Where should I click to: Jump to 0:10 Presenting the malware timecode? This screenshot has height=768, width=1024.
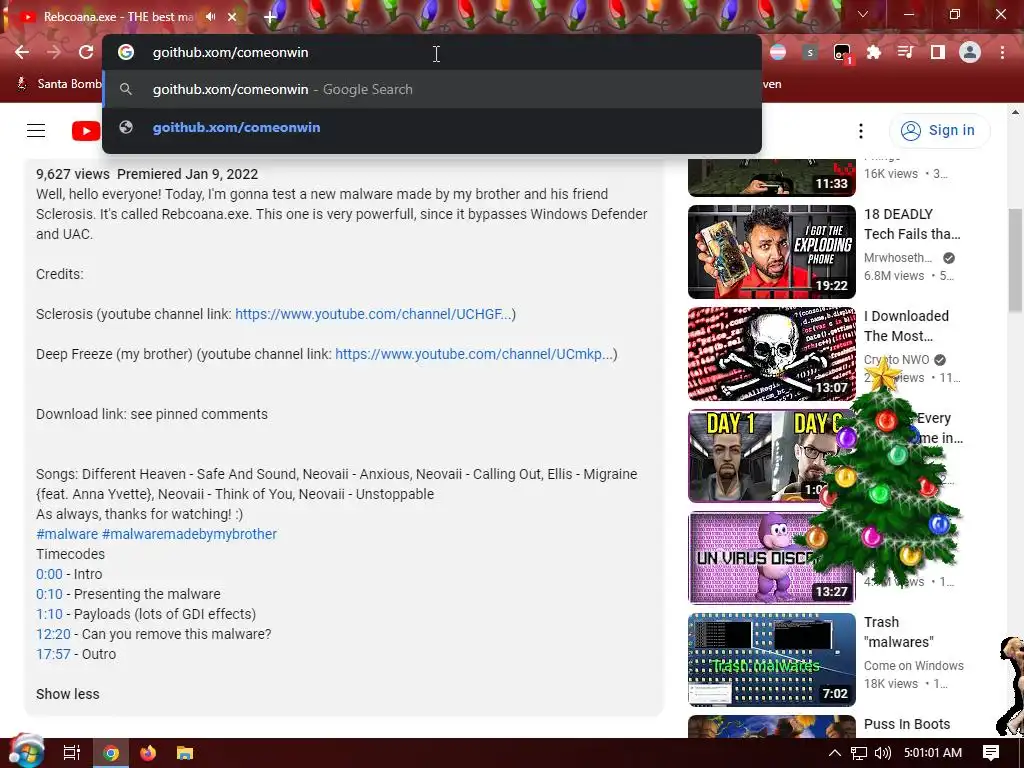[x=49, y=594]
